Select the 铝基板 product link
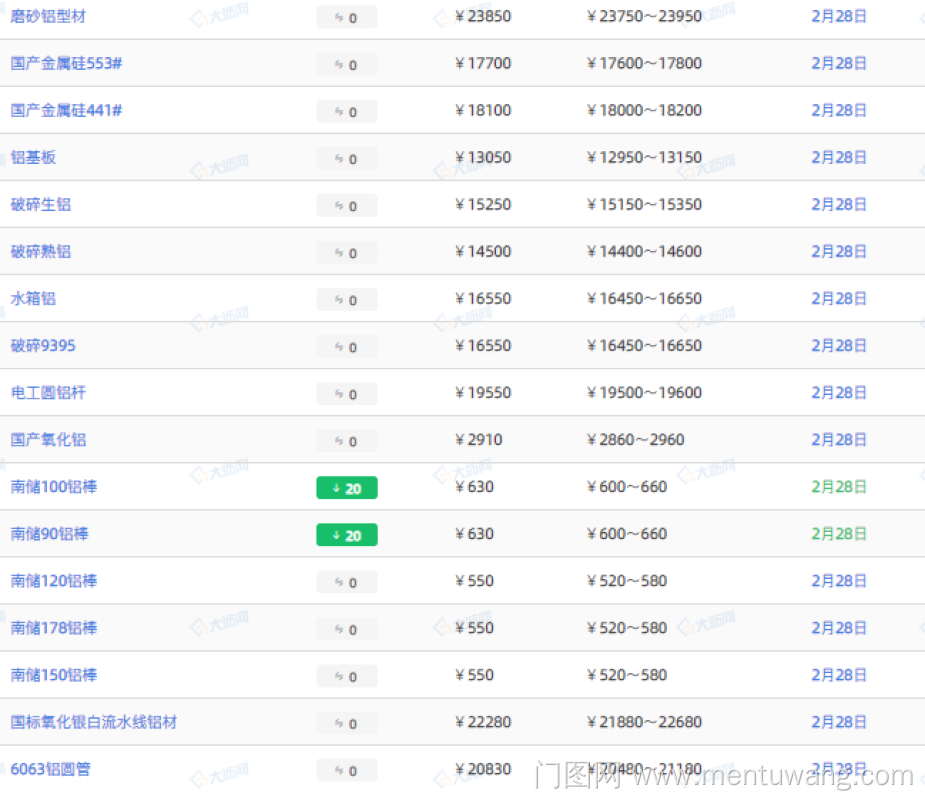Screen dimensions: 925x800 click(x=34, y=157)
